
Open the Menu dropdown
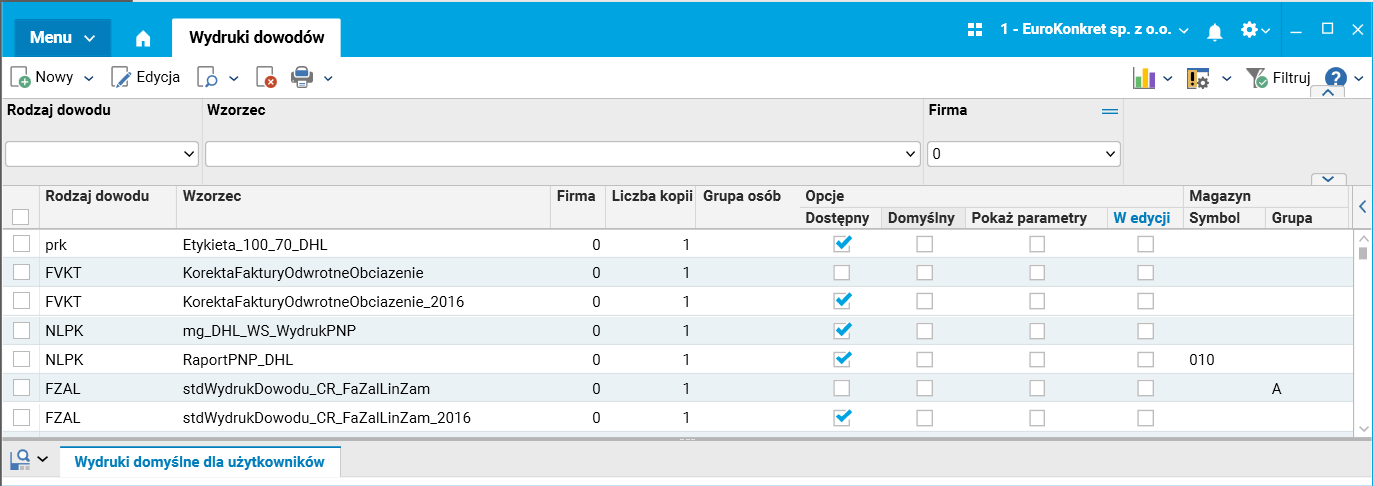click(x=62, y=38)
